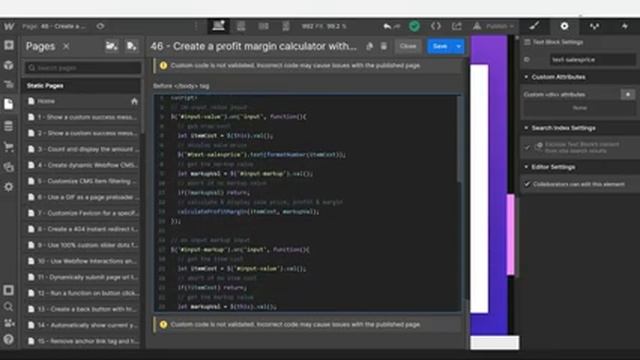The width and height of the screenshot is (640, 360).
Task: Open the Ecommerce cart panel
Action: pos(9,147)
